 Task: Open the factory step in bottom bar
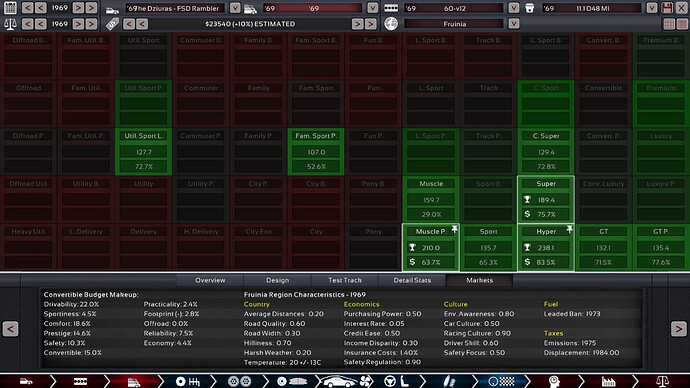609,381
